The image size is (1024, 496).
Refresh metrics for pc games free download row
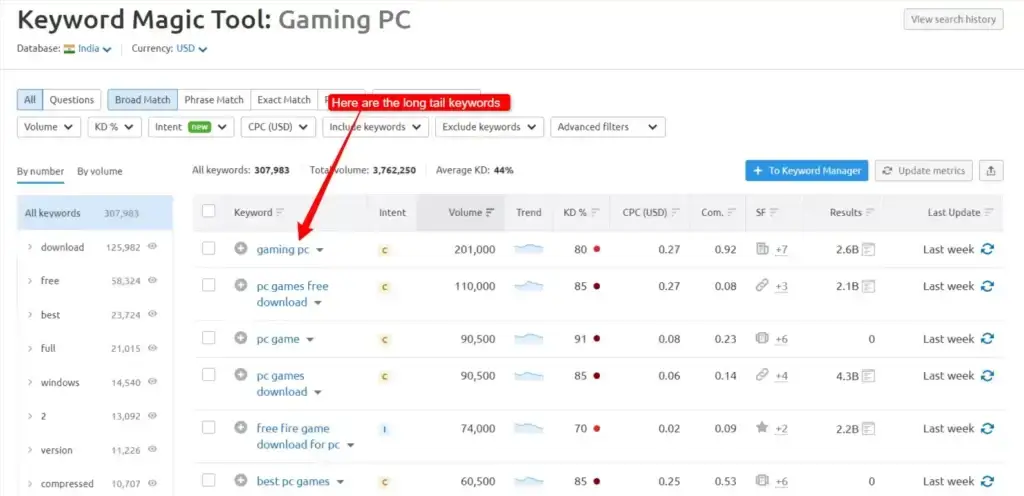pyautogui.click(x=987, y=286)
